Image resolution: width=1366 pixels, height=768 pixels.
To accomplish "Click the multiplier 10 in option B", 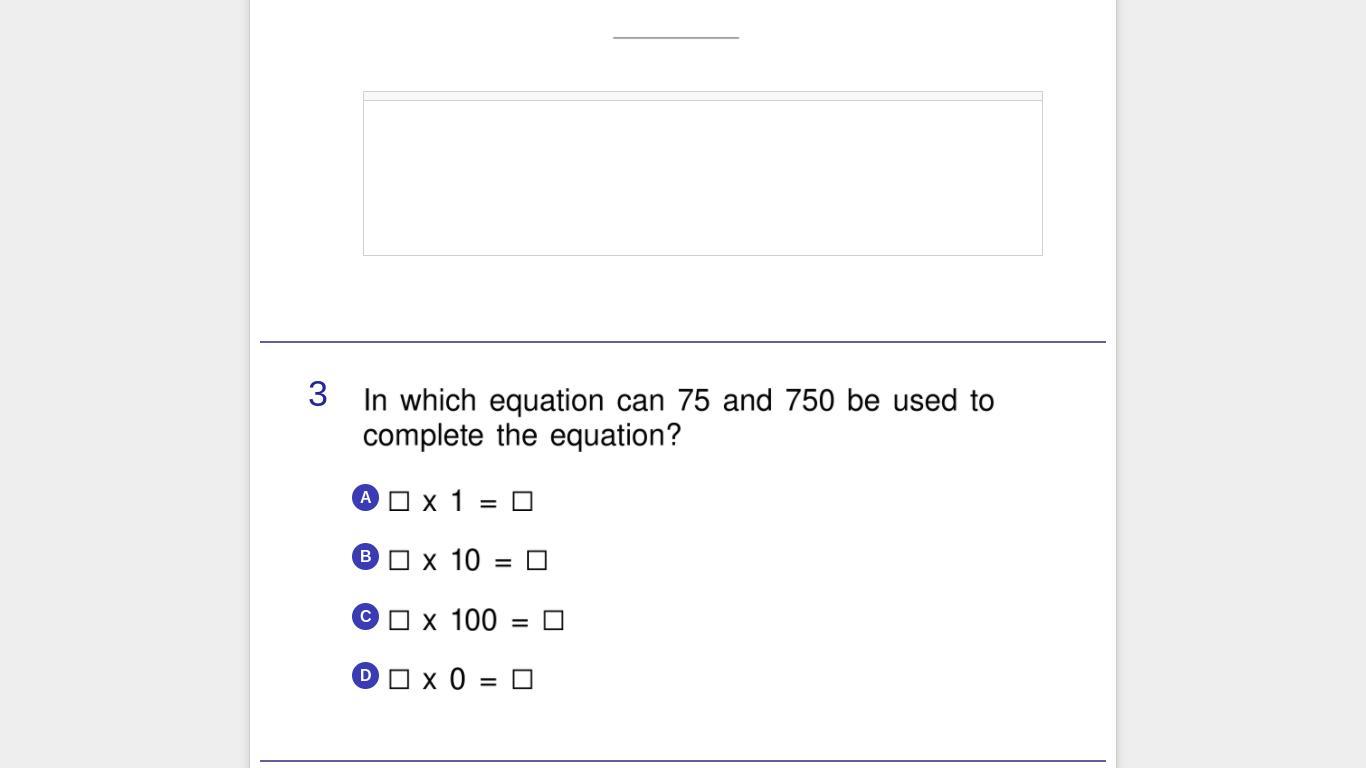I will pos(466,561).
